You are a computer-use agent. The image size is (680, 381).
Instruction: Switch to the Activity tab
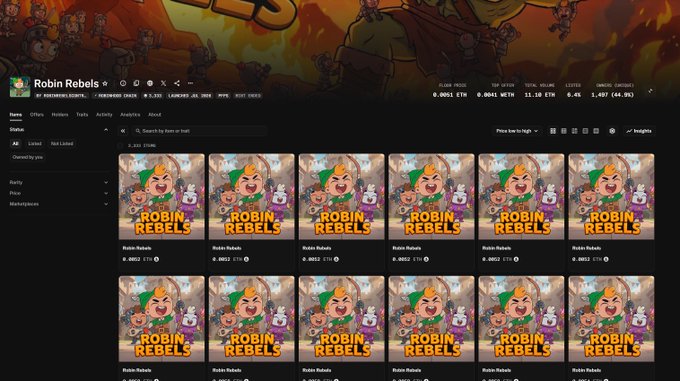point(104,115)
